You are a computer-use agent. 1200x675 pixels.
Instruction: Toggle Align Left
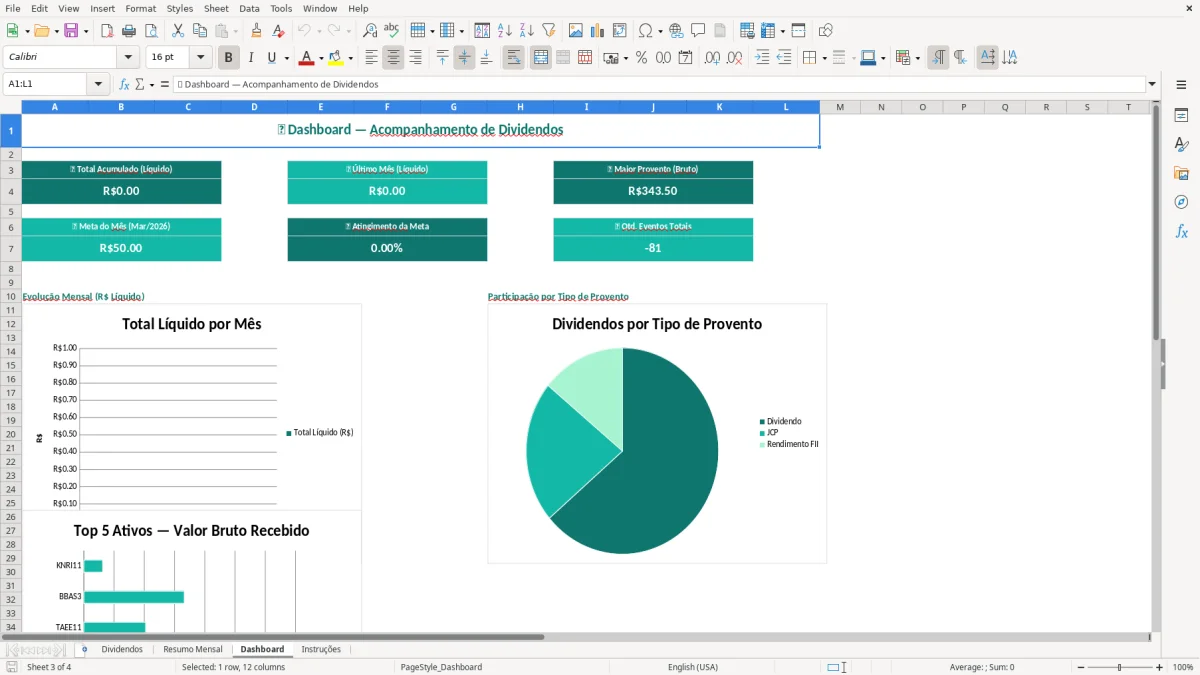tap(371, 58)
